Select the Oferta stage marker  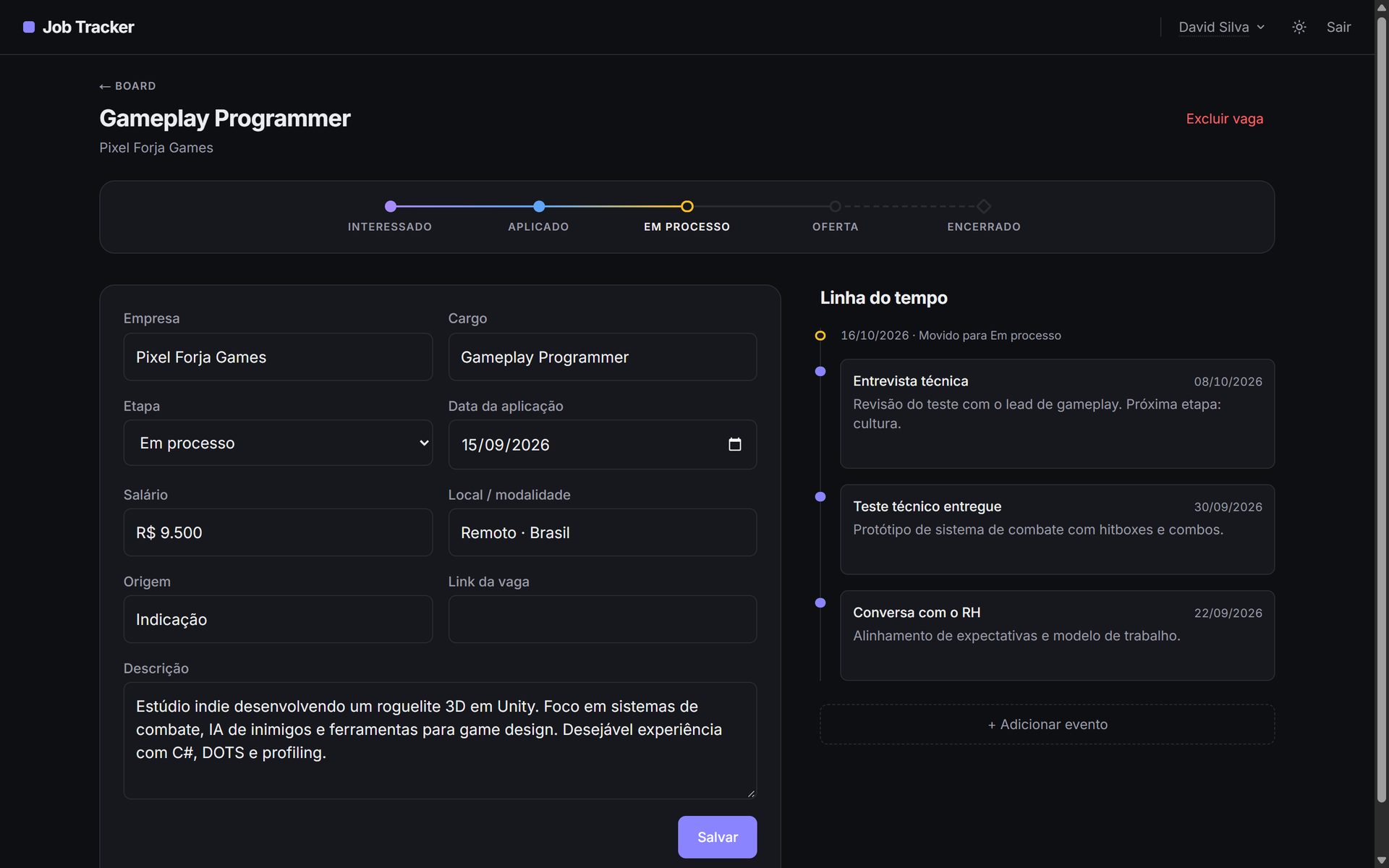pyautogui.click(x=835, y=206)
